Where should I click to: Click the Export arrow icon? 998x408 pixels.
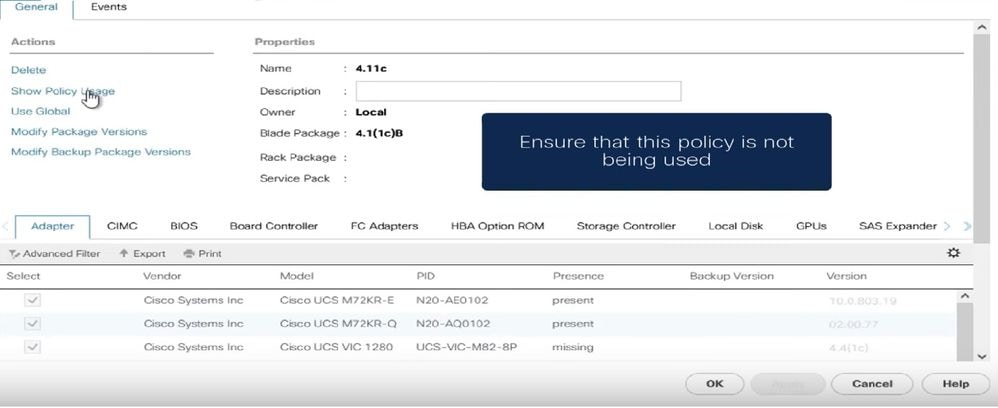tap(124, 253)
